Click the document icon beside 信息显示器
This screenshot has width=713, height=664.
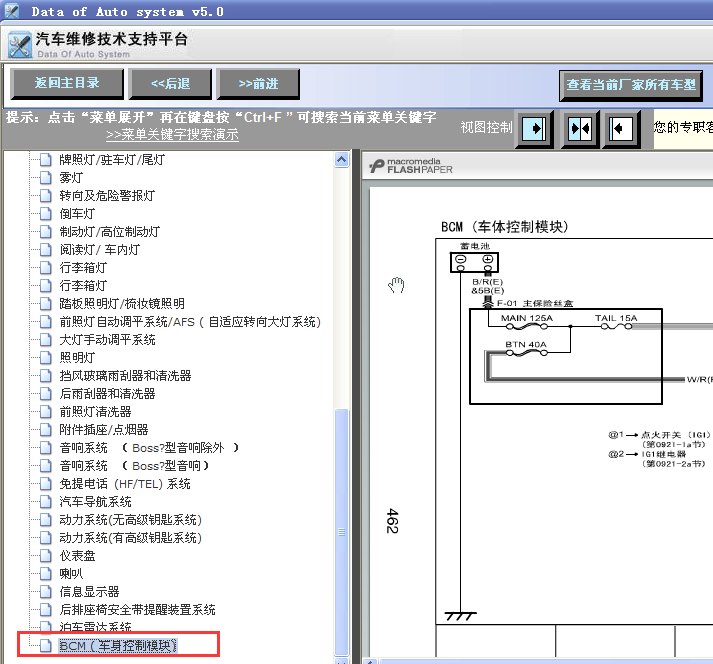pos(45,592)
